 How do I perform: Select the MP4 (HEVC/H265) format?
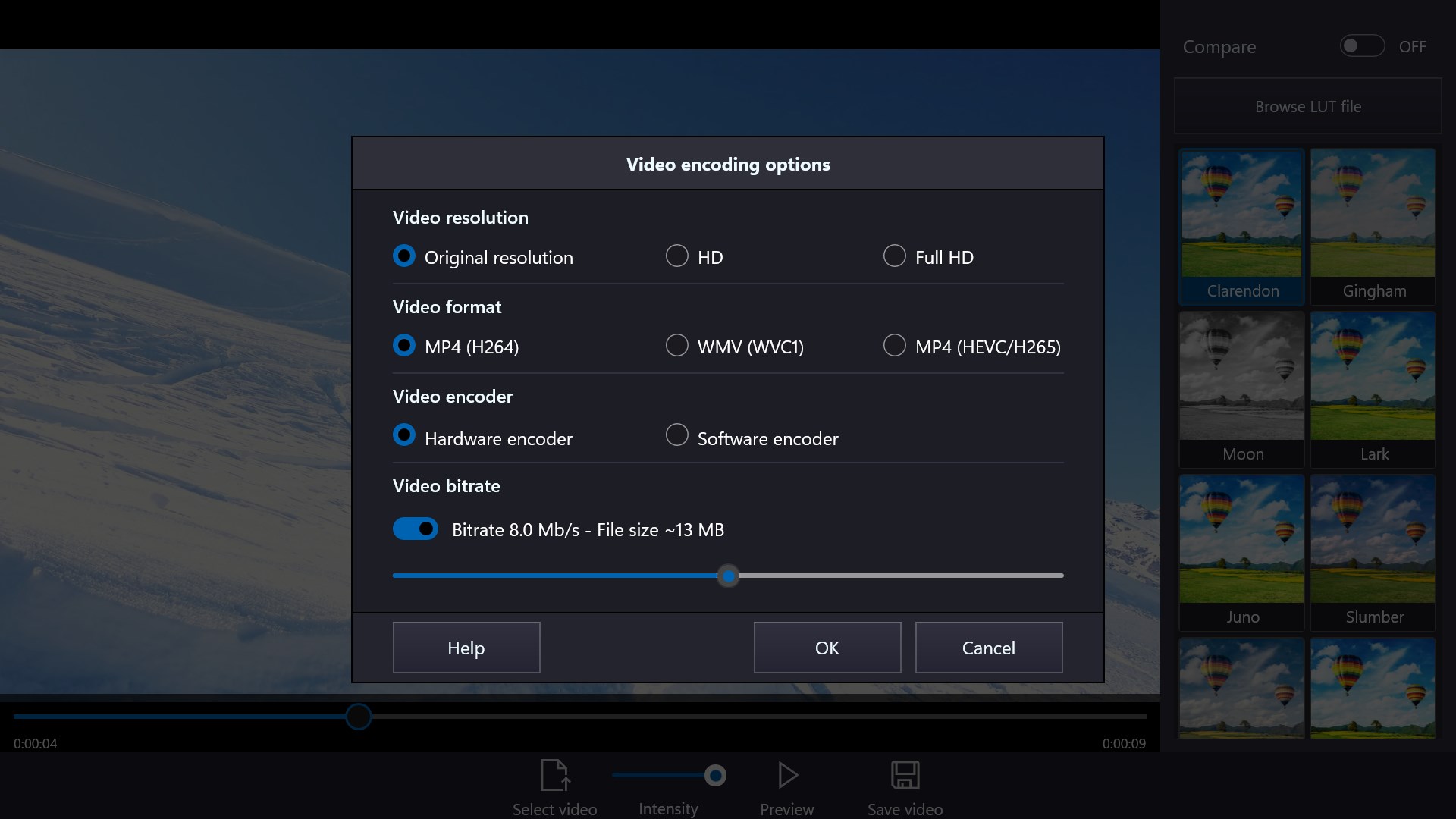[x=894, y=346]
